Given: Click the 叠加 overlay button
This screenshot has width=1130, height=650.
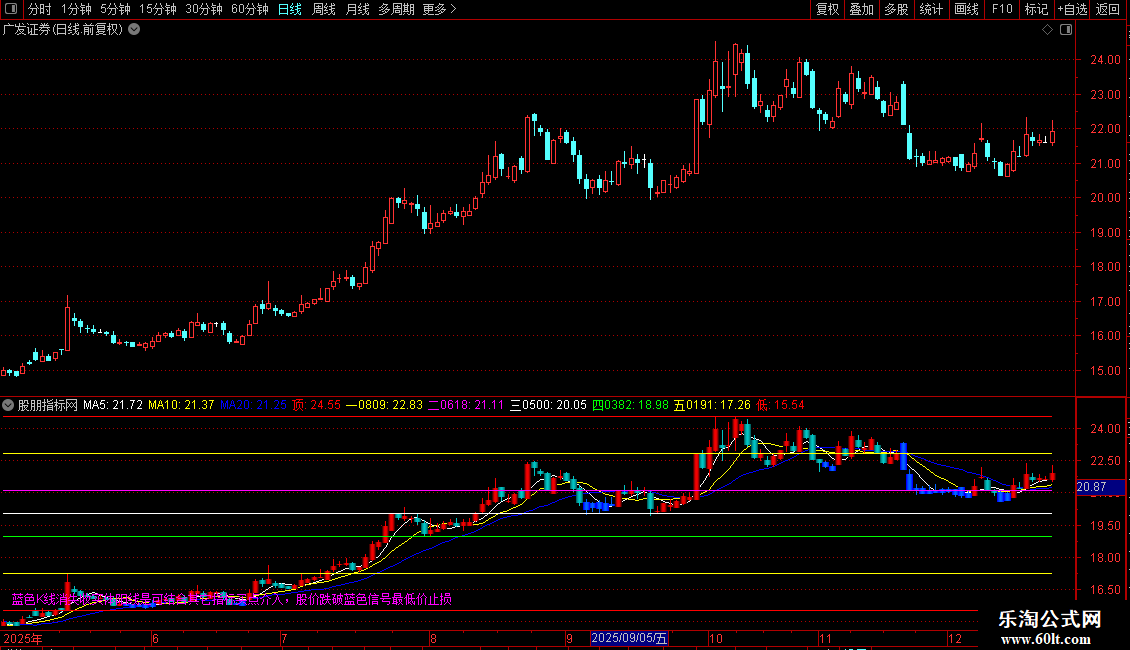Looking at the screenshot, I should [861, 9].
